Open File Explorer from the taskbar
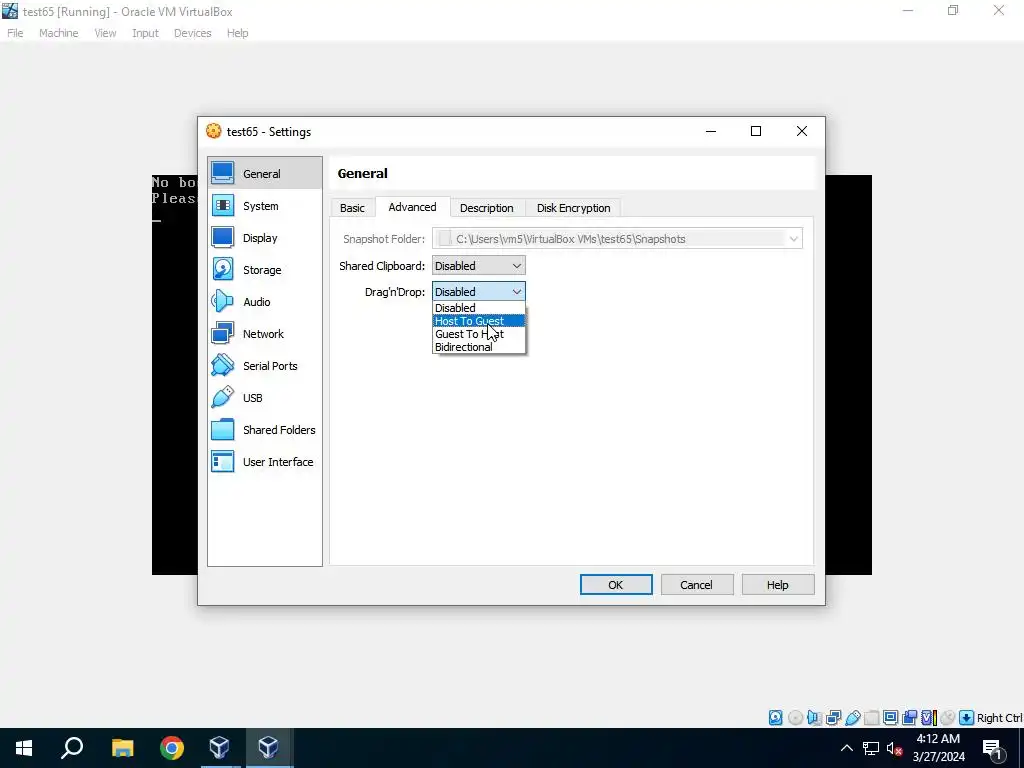 (x=122, y=748)
